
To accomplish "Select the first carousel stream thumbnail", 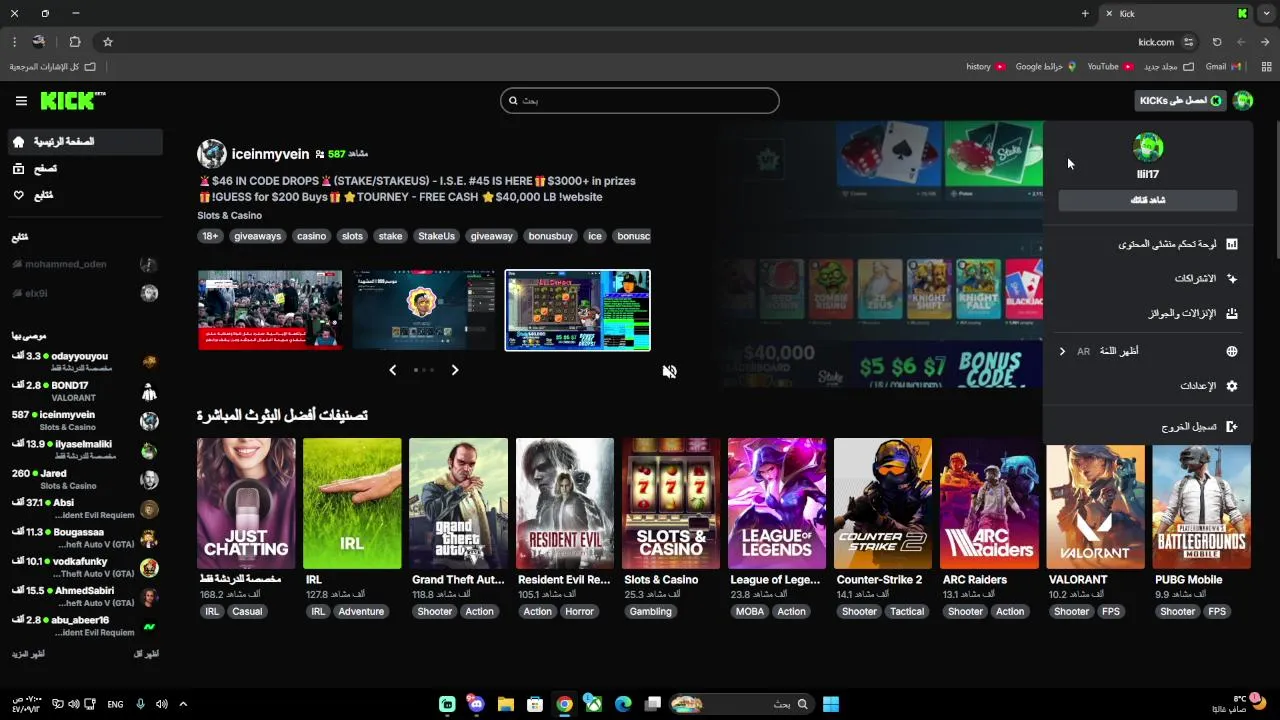I will pos(270,310).
